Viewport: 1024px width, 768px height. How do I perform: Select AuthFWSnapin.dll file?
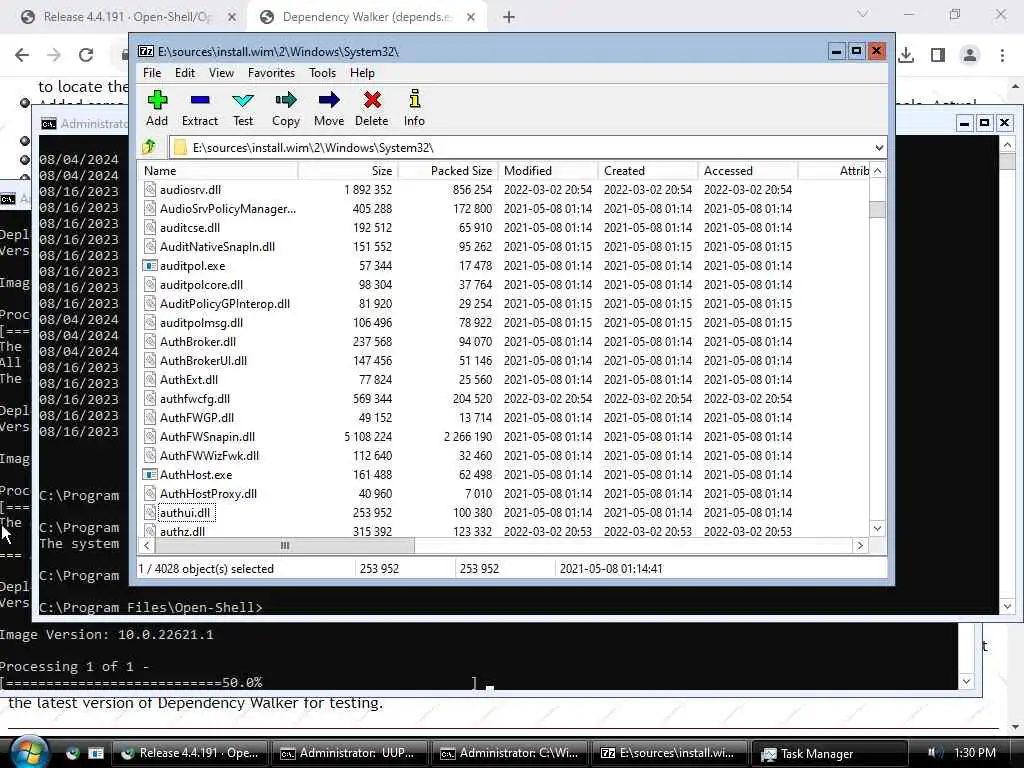tap(207, 437)
